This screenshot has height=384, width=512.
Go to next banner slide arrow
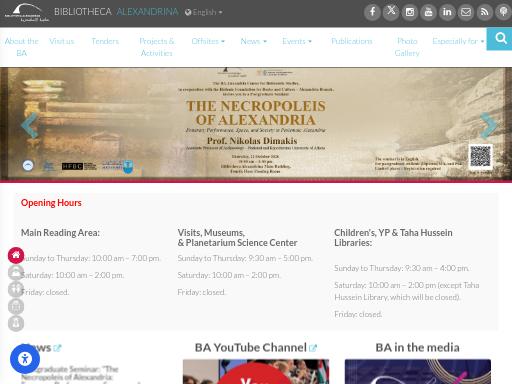pyautogui.click(x=489, y=125)
